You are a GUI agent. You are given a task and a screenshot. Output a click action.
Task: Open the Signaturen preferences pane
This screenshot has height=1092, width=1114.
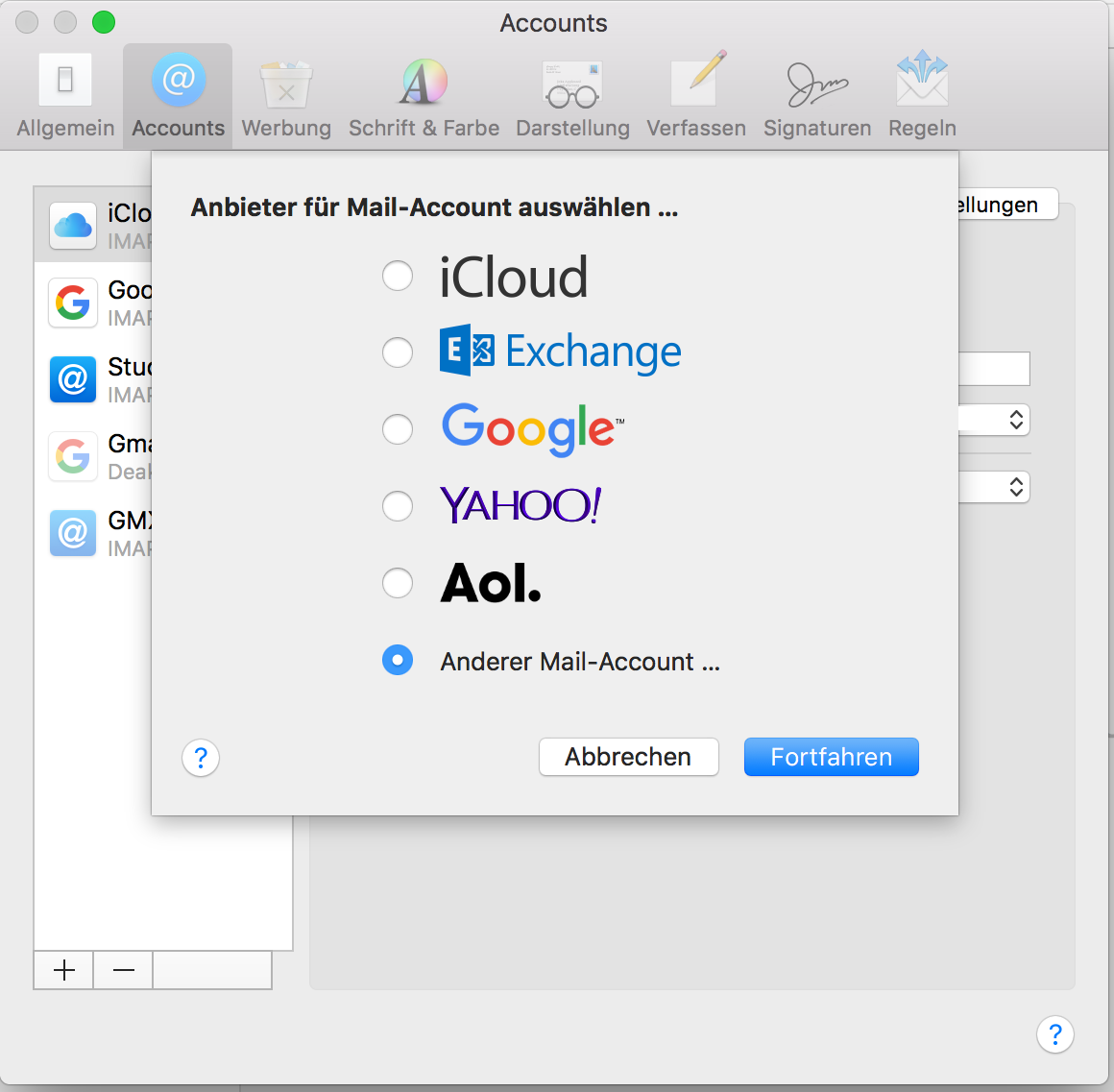coord(816,96)
